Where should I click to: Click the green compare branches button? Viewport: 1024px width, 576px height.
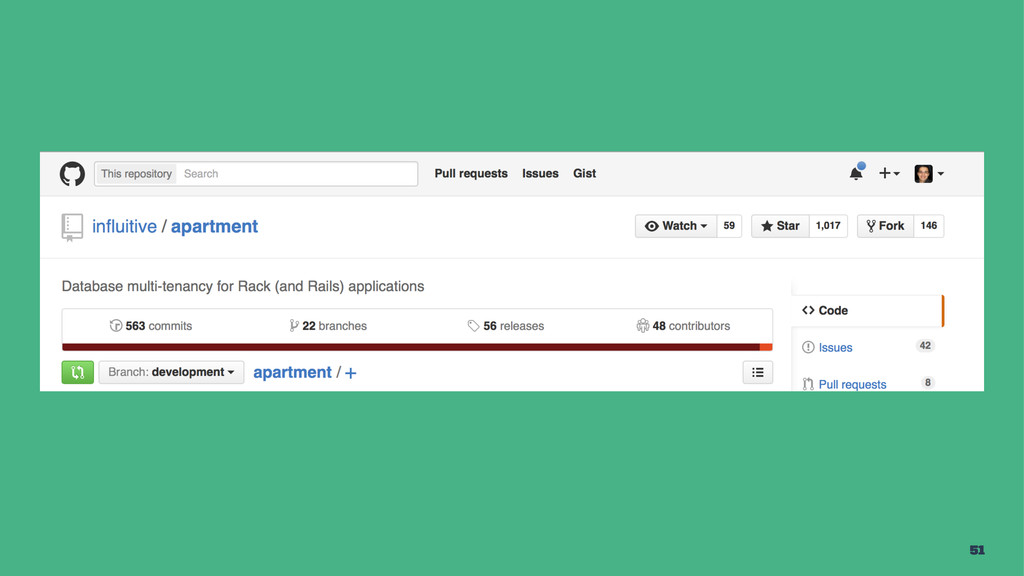pyautogui.click(x=78, y=372)
